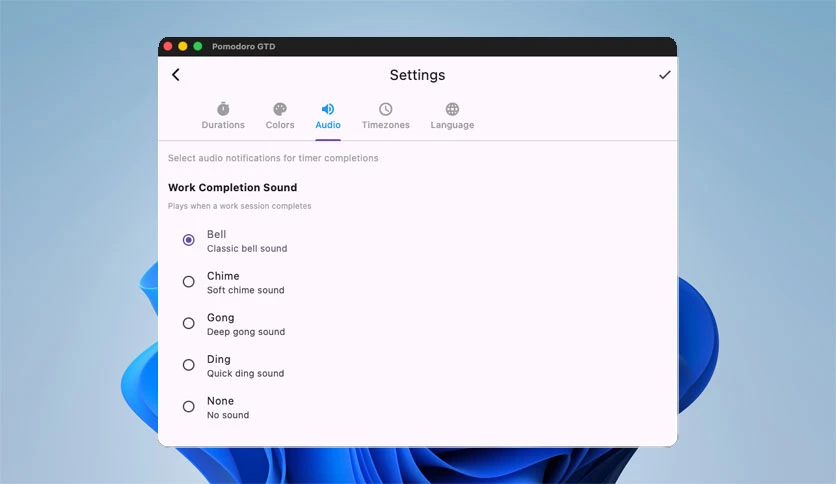Open the Timezones tab label
836x484 pixels.
point(385,125)
